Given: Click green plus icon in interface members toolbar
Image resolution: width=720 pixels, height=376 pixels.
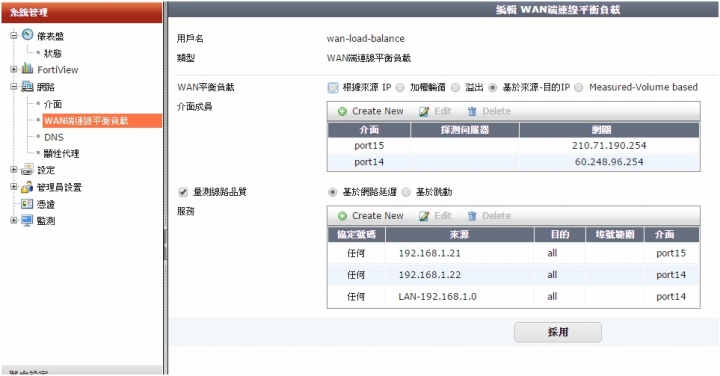Looking at the screenshot, I should (x=342, y=112).
